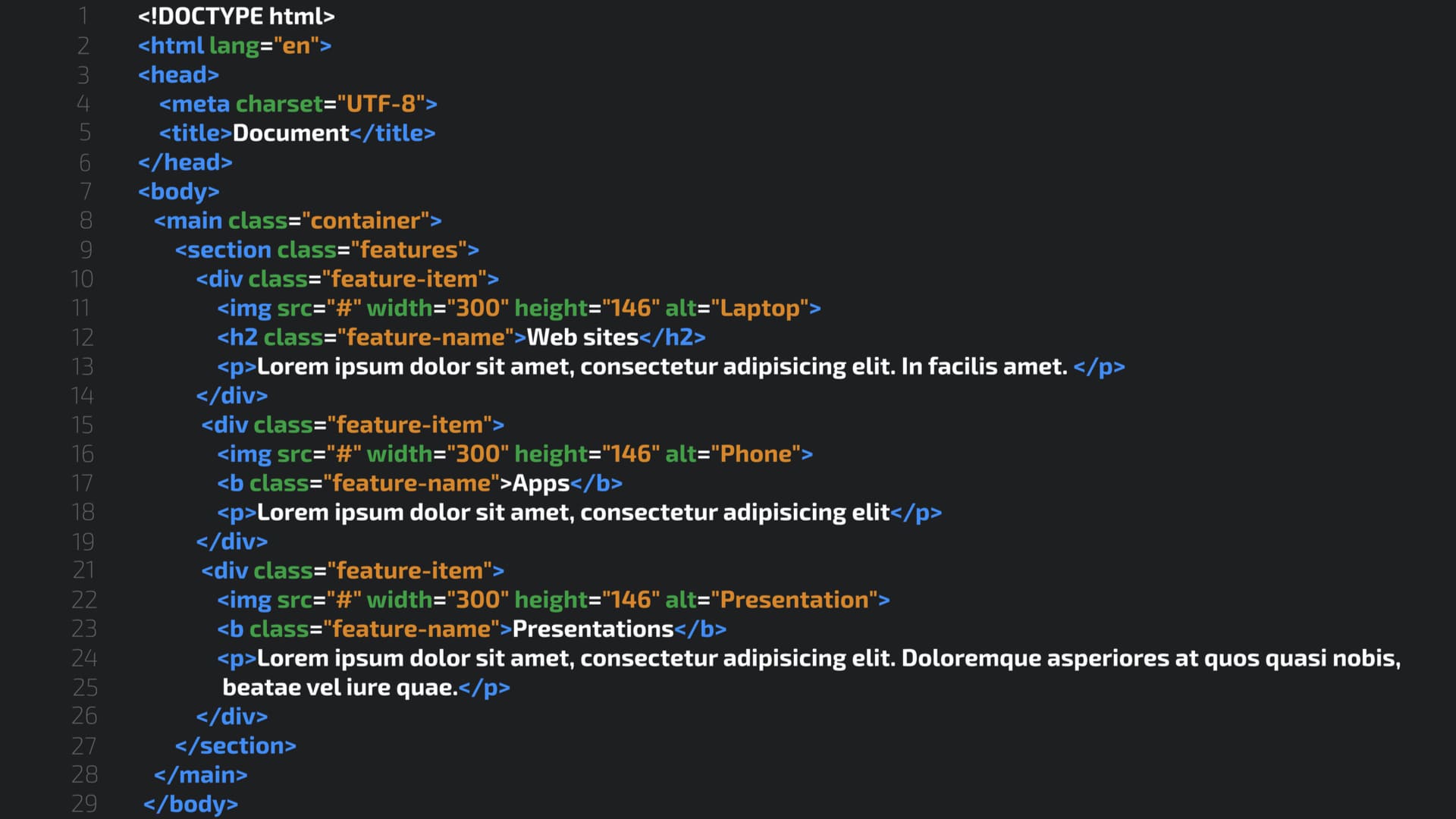Click 'beatae vel iure quae.' text
The height and width of the screenshot is (819, 1456).
click(x=340, y=688)
